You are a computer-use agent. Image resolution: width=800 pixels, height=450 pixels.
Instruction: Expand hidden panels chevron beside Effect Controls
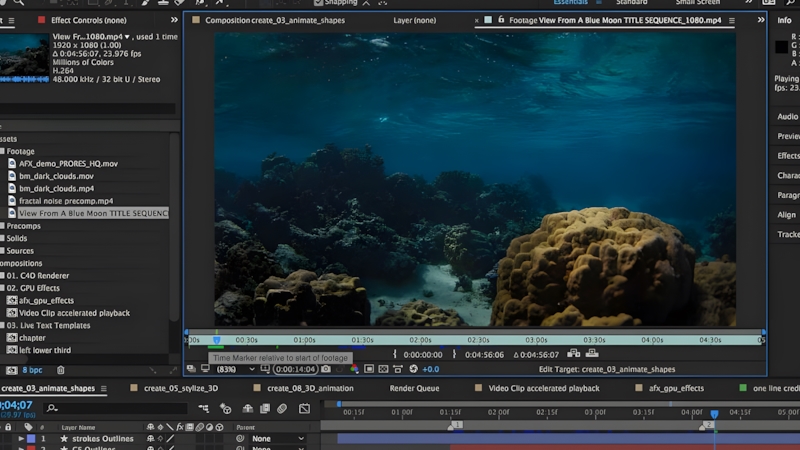(x=175, y=20)
